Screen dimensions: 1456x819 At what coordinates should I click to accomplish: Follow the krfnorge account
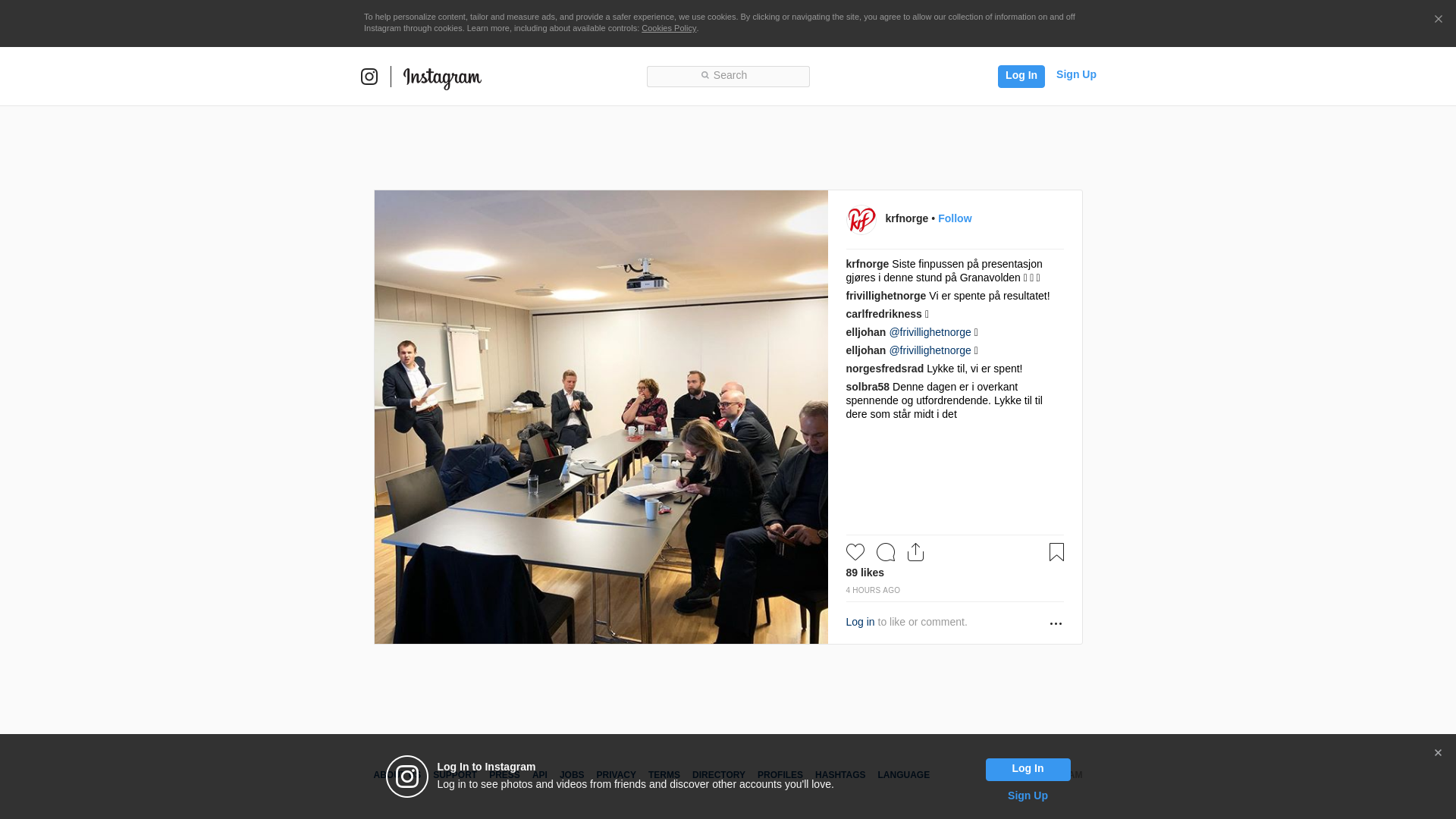coord(955,218)
